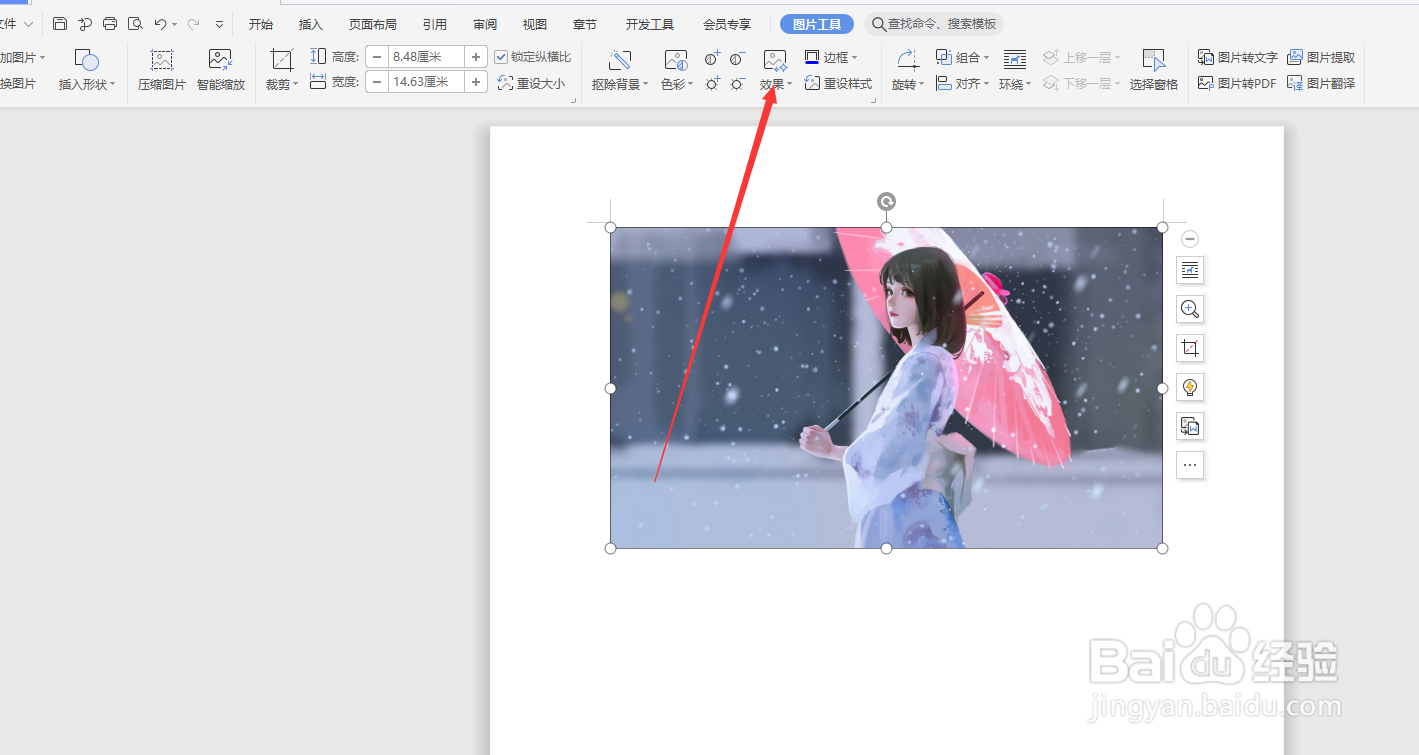Click the Undo arrow icon
The height and width of the screenshot is (755, 1419).
(x=160, y=24)
